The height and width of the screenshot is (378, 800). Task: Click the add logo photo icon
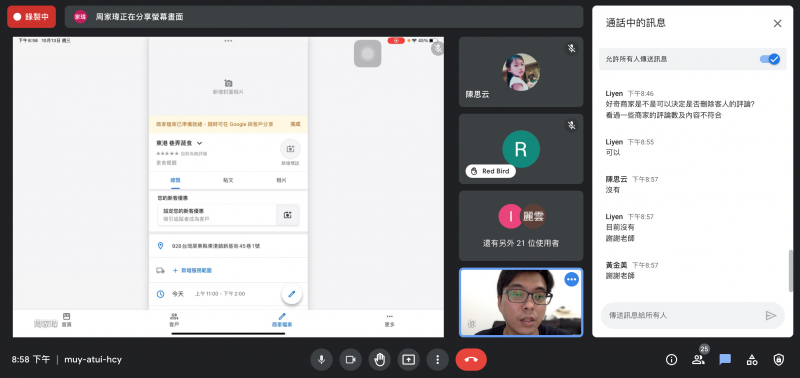[x=290, y=149]
